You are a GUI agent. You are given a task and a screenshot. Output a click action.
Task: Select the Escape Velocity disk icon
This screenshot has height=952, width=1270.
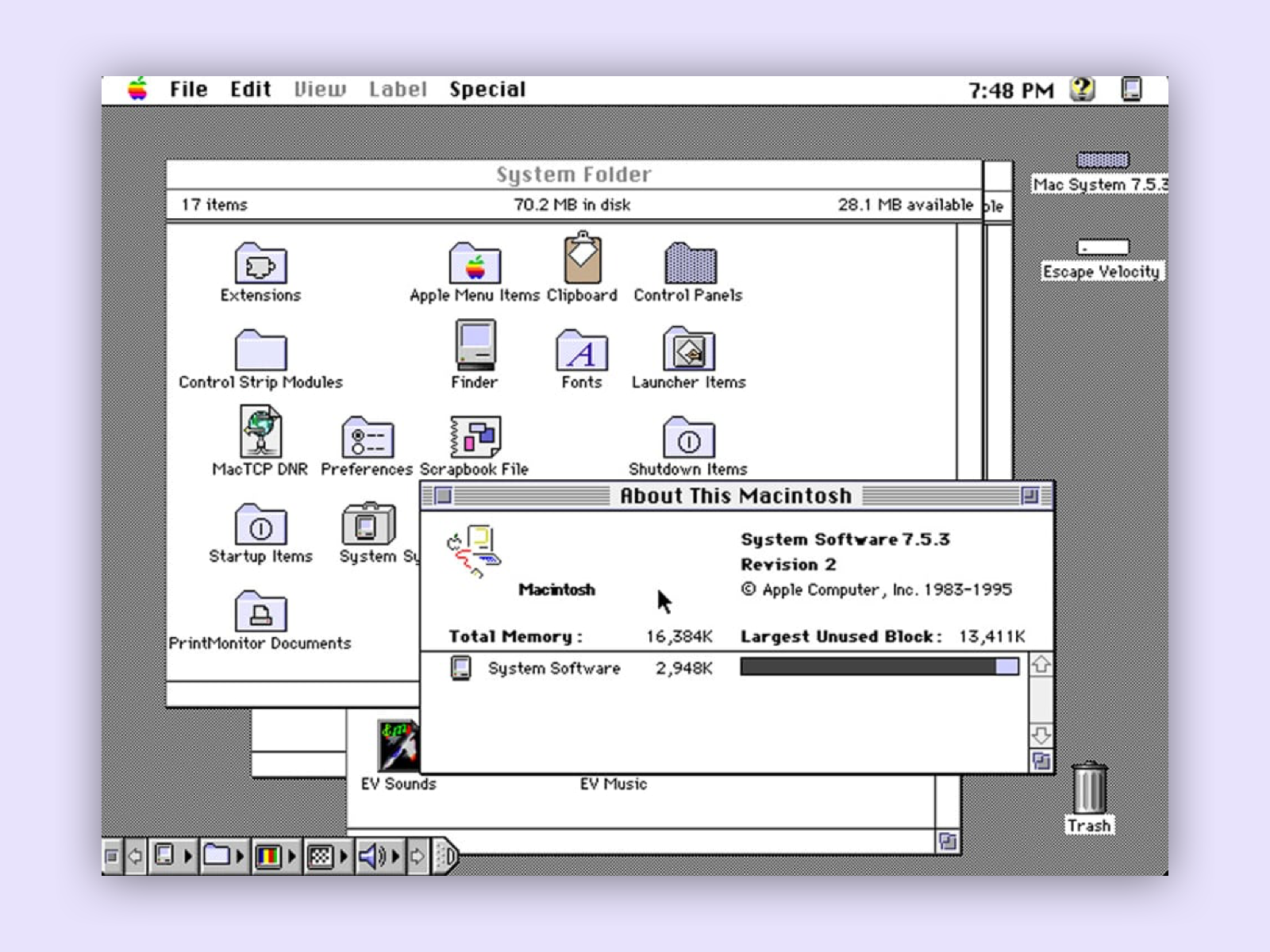(1103, 248)
